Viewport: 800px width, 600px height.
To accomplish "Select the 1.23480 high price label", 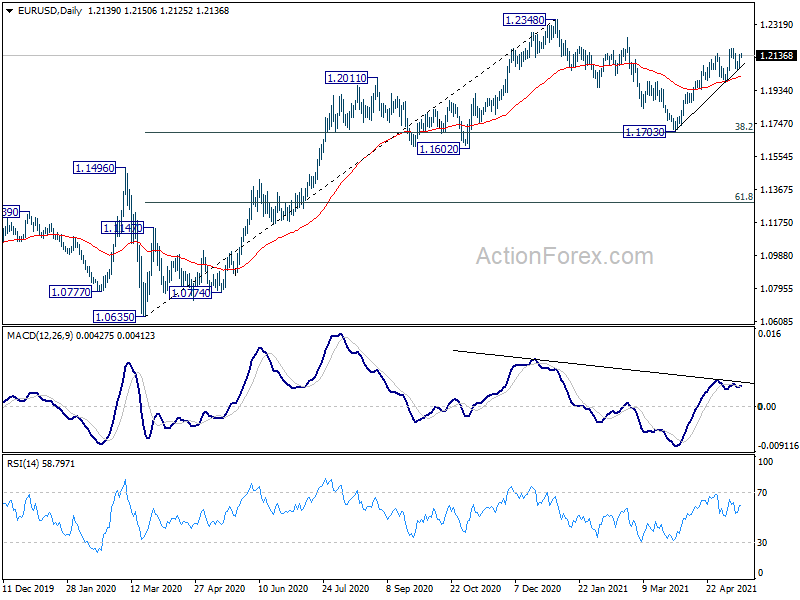I will point(524,20).
